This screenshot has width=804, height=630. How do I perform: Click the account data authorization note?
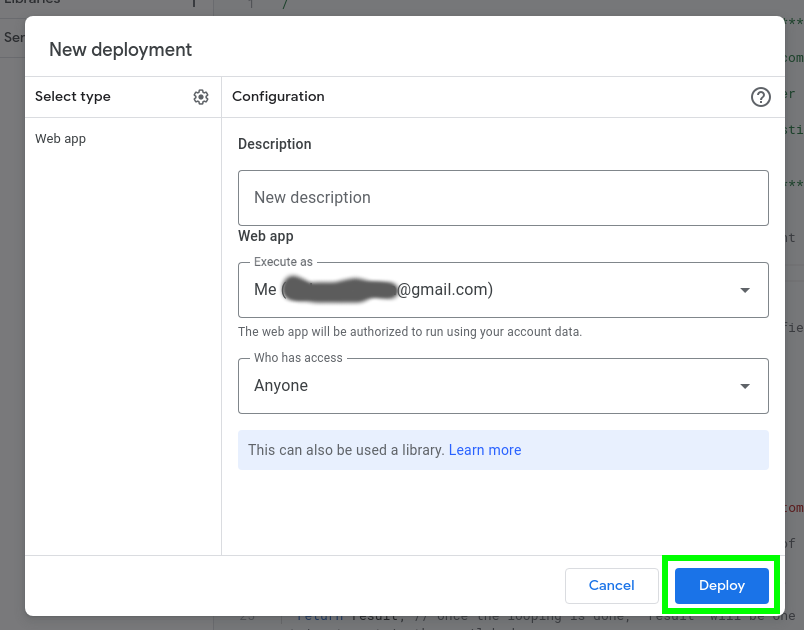[410, 332]
